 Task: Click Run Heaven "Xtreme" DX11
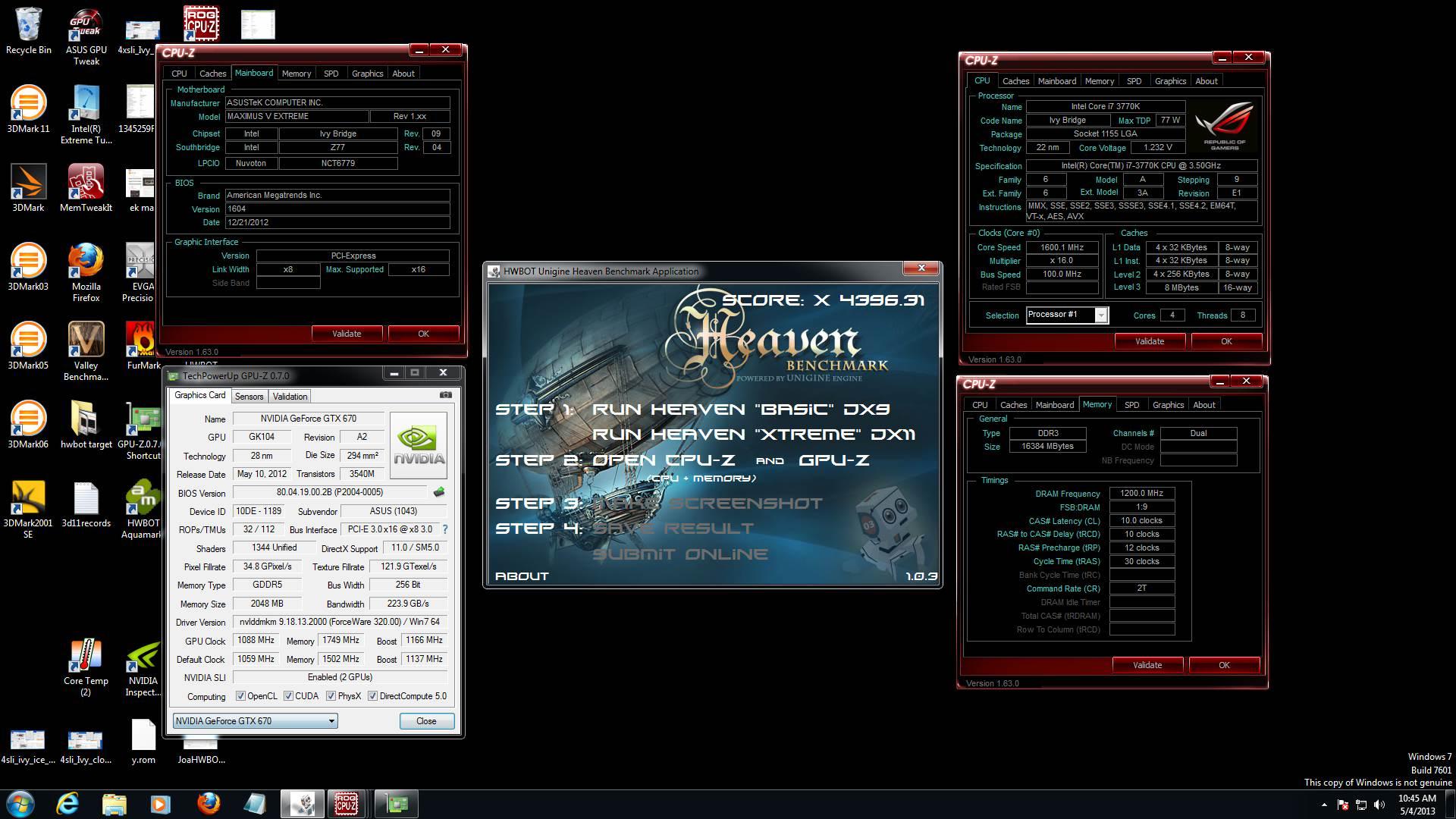tap(754, 435)
